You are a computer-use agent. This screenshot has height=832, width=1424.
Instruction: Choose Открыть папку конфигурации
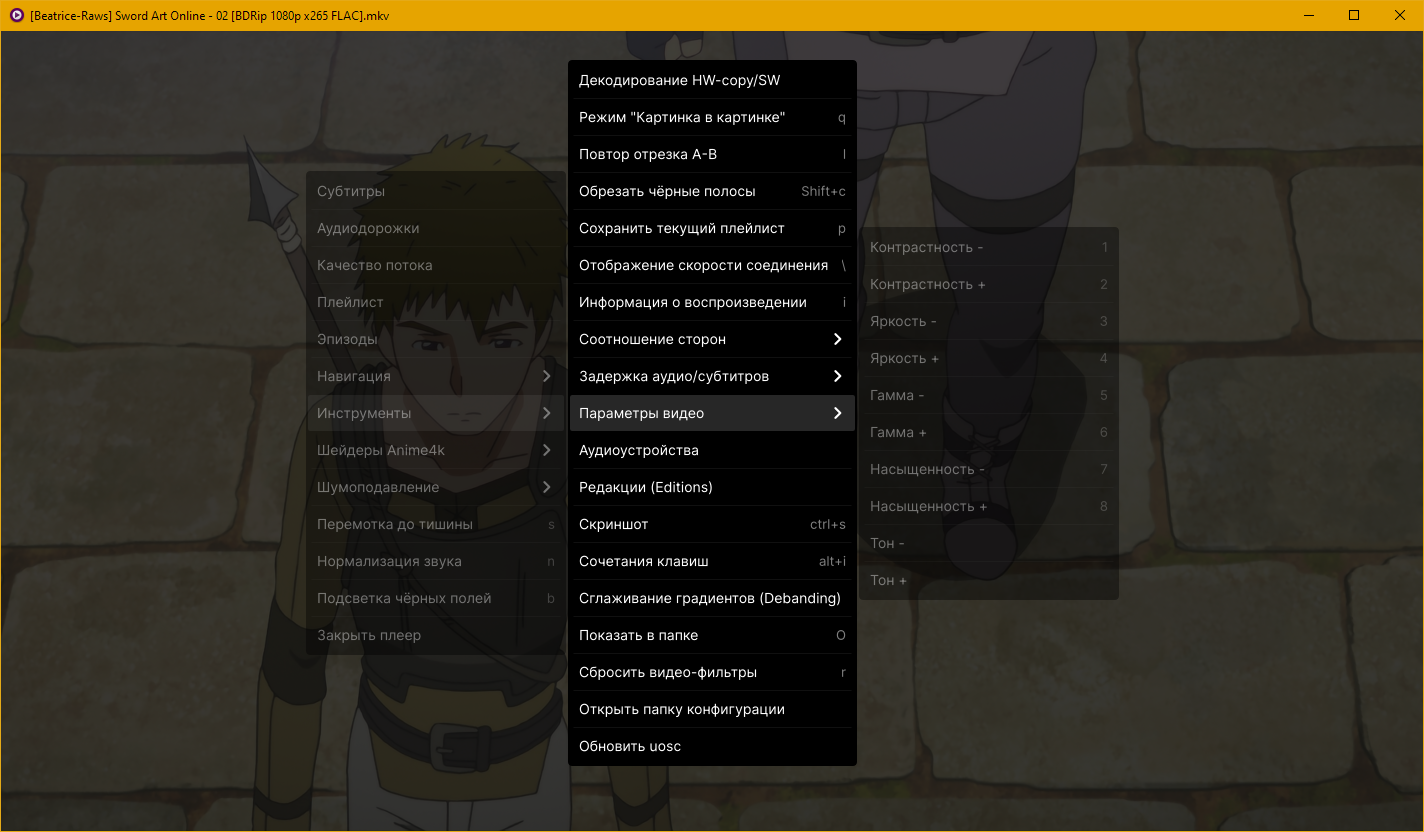point(712,709)
